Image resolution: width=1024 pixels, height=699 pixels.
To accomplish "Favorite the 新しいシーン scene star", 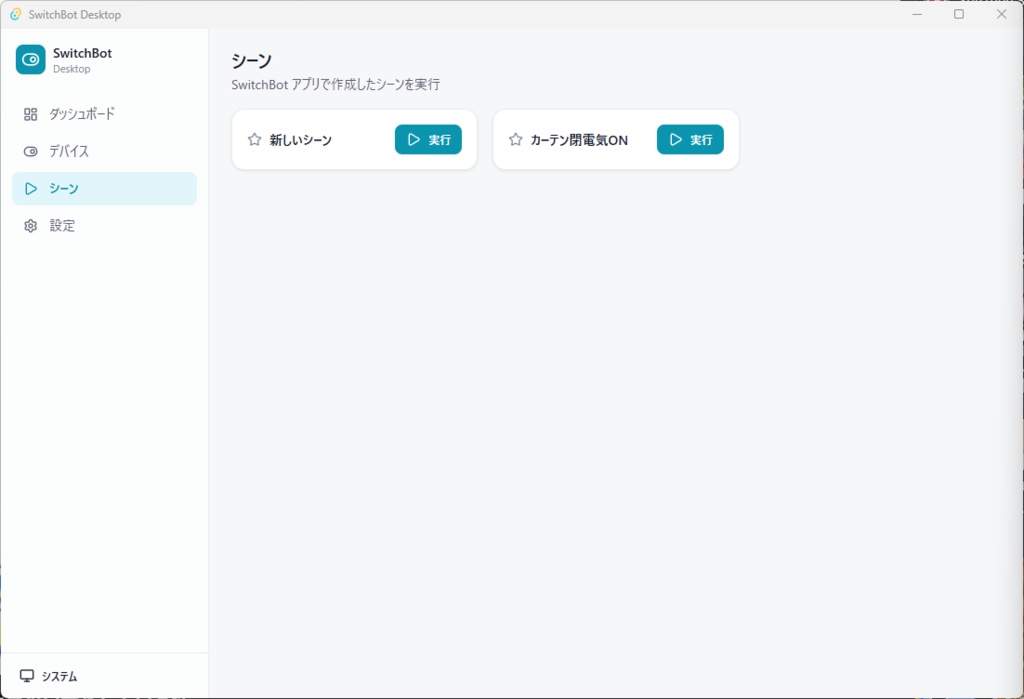I will pyautogui.click(x=255, y=140).
